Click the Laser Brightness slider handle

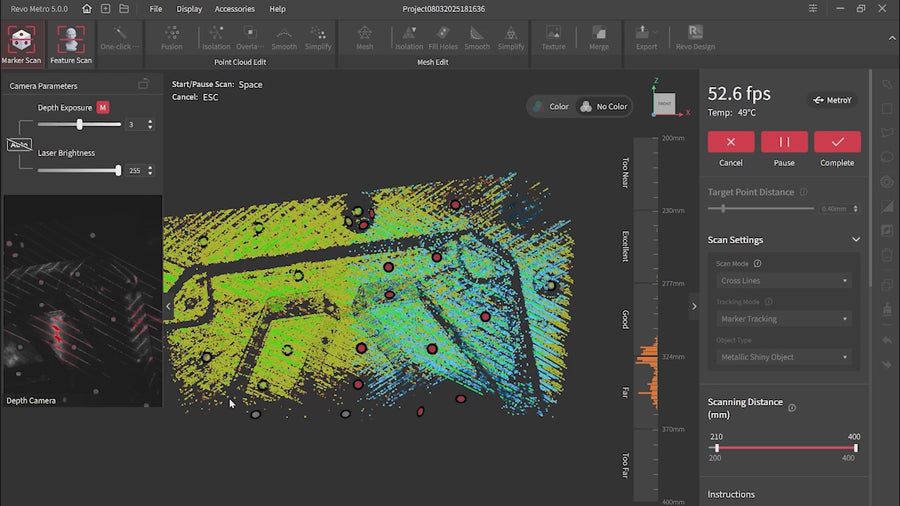(118, 170)
